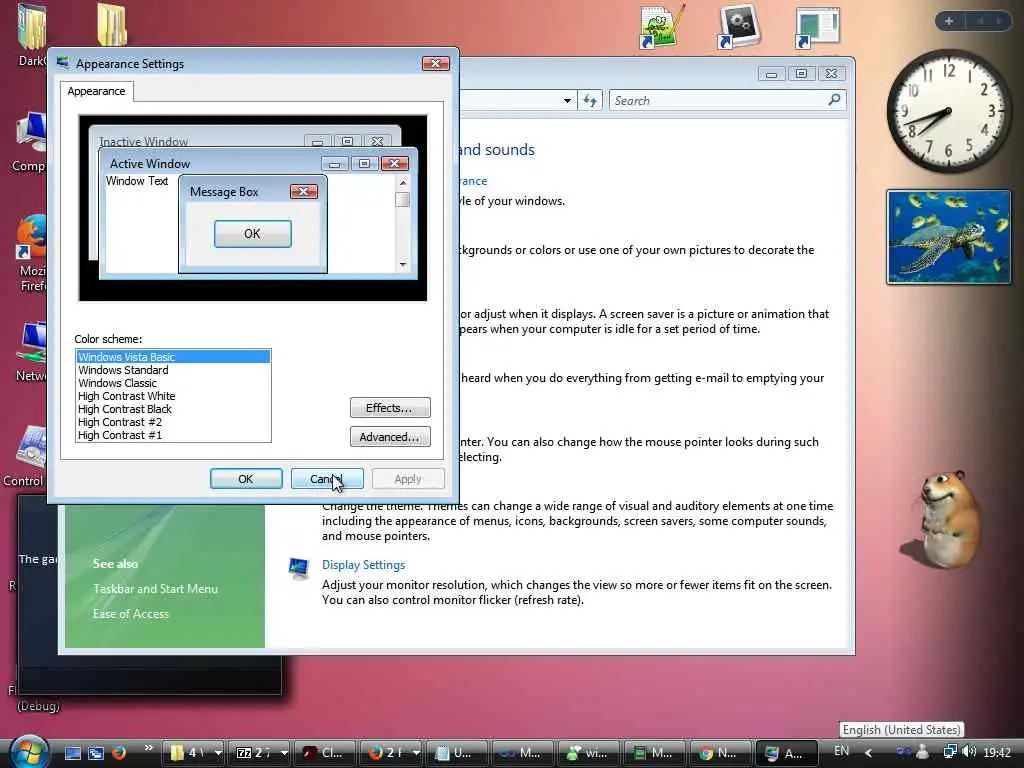This screenshot has height=768, width=1024.
Task: Click the Effects... button
Action: click(x=390, y=408)
